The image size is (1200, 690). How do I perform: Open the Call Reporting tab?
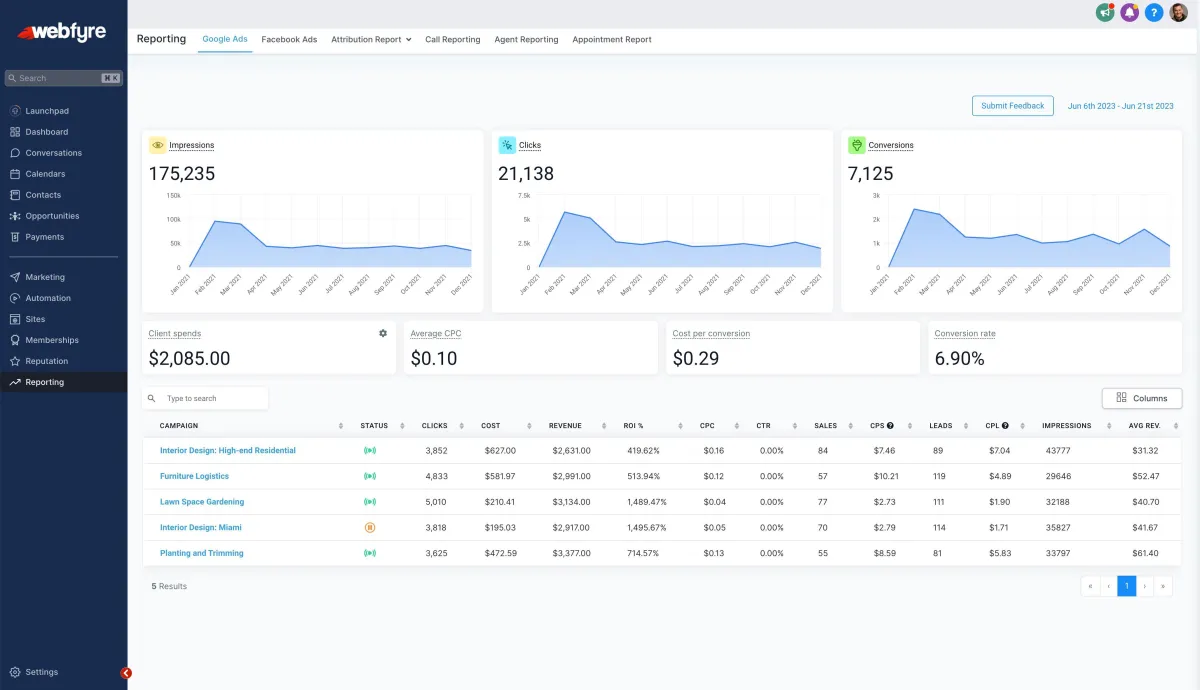(x=452, y=40)
